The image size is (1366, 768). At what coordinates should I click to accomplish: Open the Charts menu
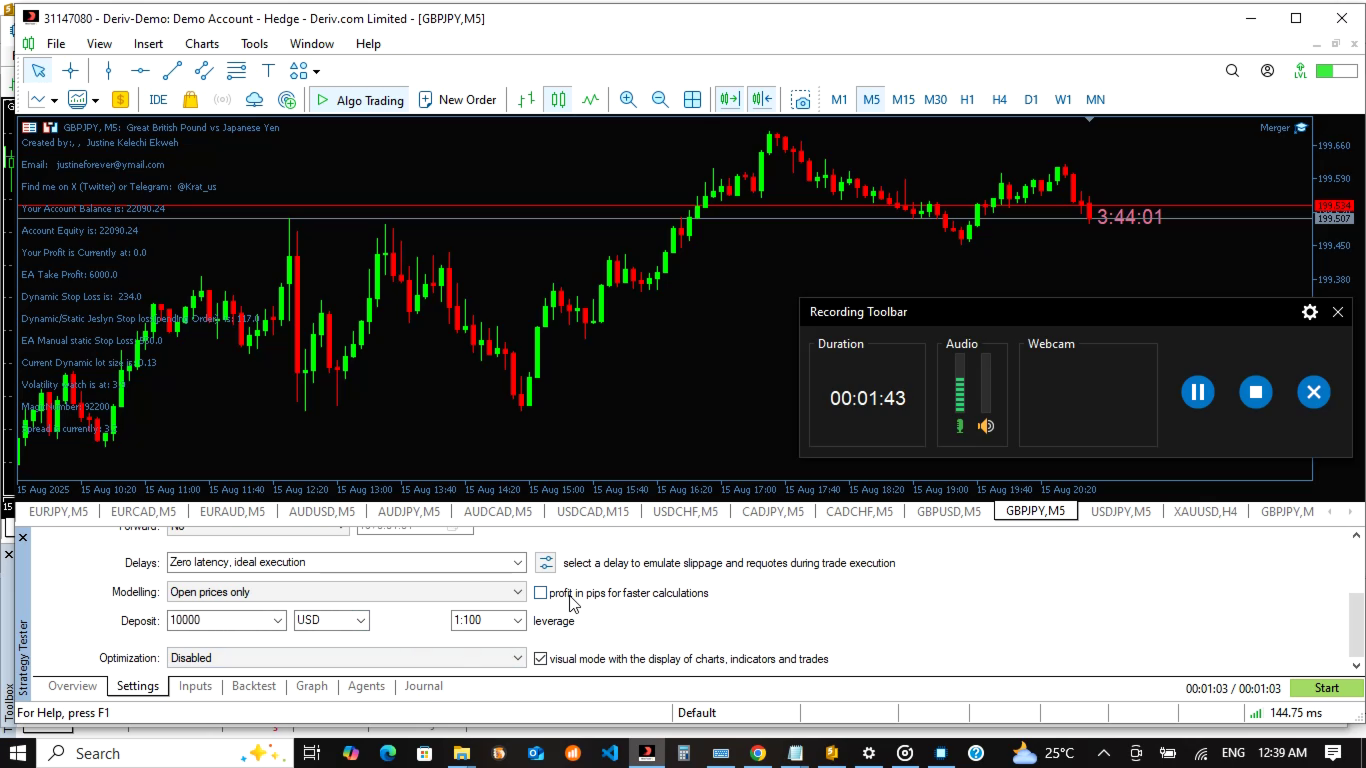(x=202, y=44)
